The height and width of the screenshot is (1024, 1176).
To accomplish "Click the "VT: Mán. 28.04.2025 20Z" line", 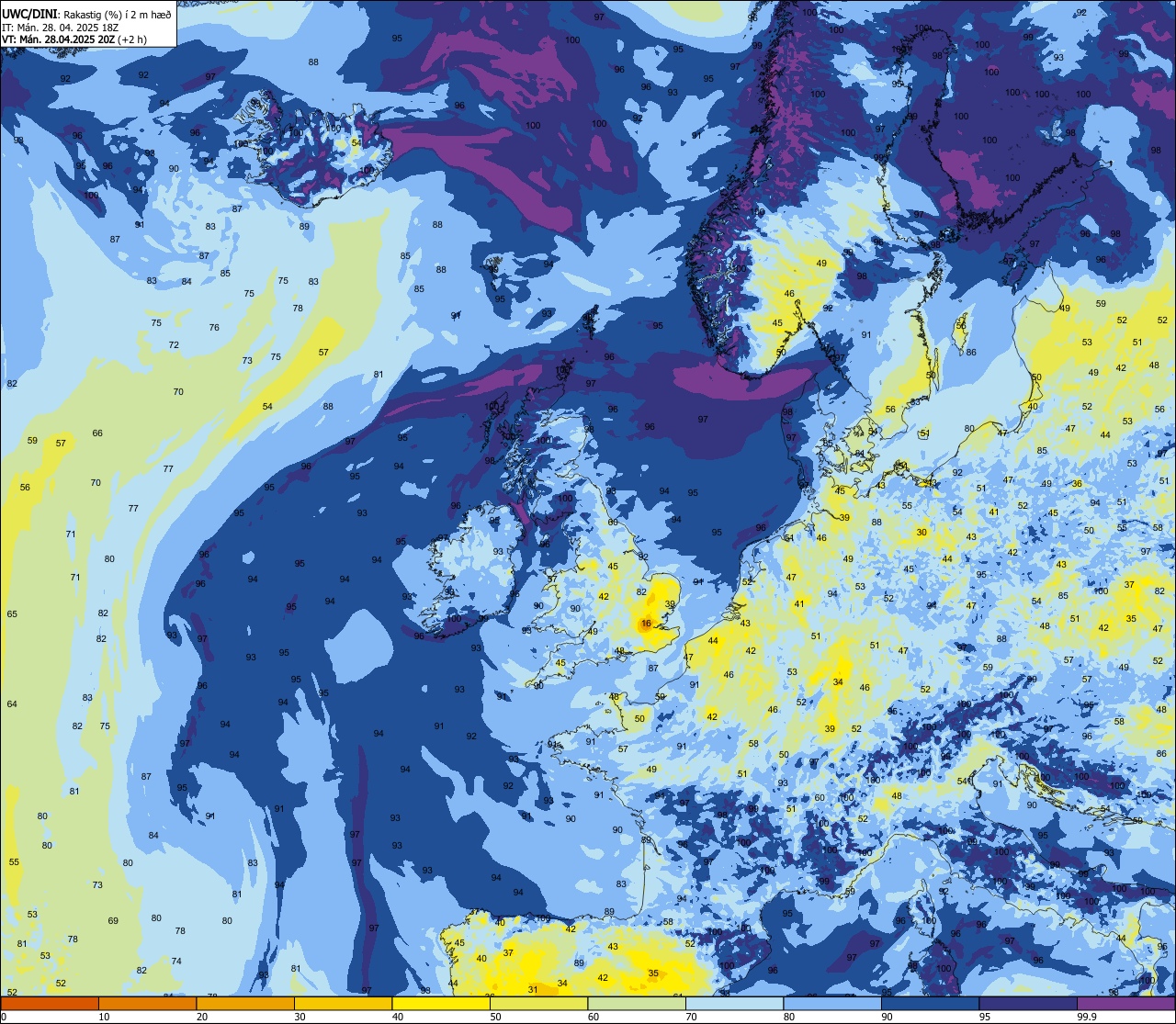I will [x=59, y=39].
